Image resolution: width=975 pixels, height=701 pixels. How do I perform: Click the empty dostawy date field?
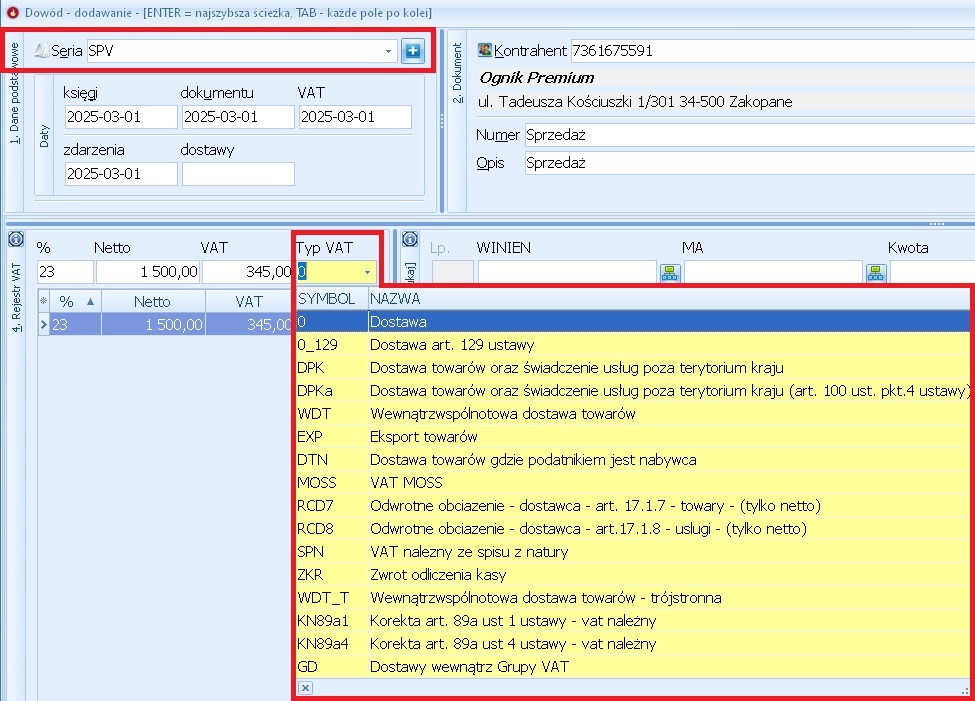(238, 174)
